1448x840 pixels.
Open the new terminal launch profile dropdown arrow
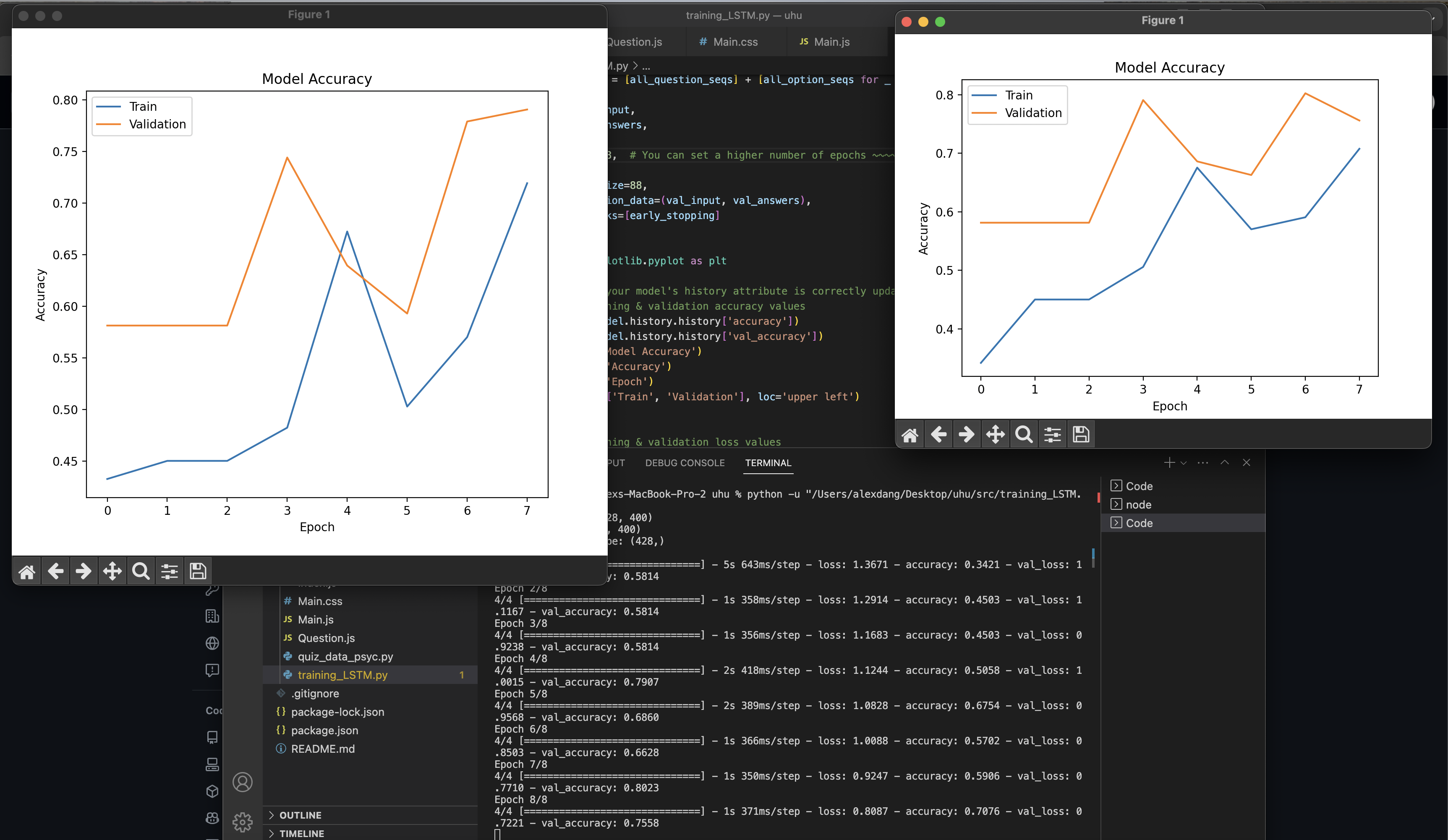[x=1184, y=463]
